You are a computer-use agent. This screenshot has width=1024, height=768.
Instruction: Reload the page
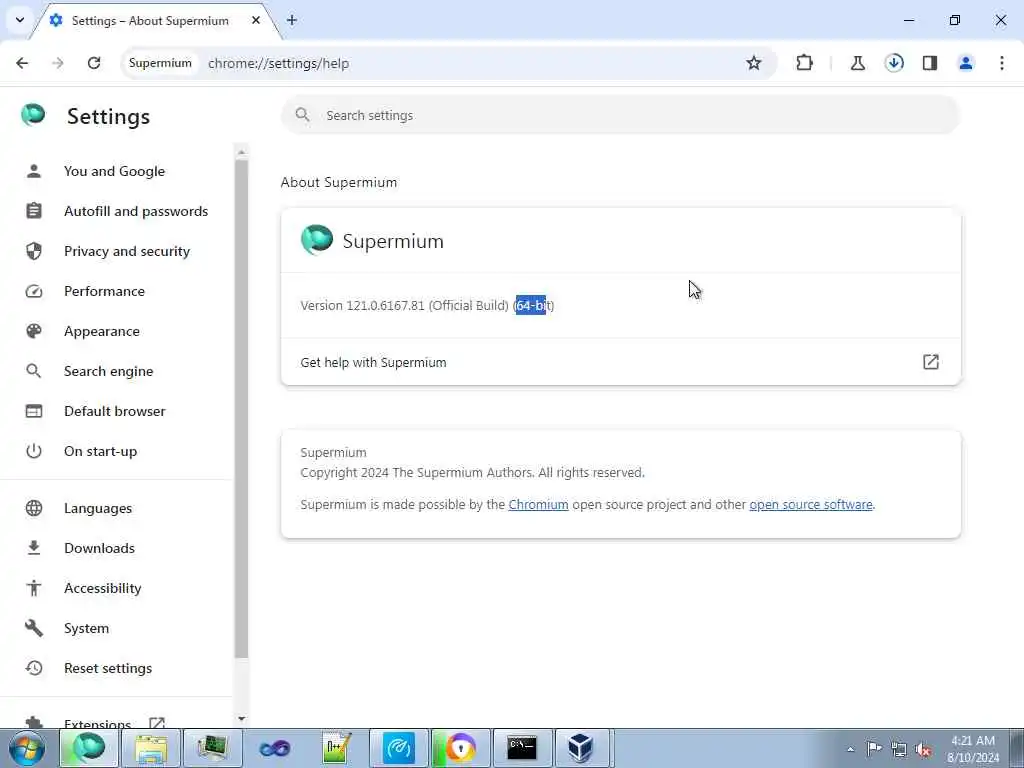pos(94,63)
